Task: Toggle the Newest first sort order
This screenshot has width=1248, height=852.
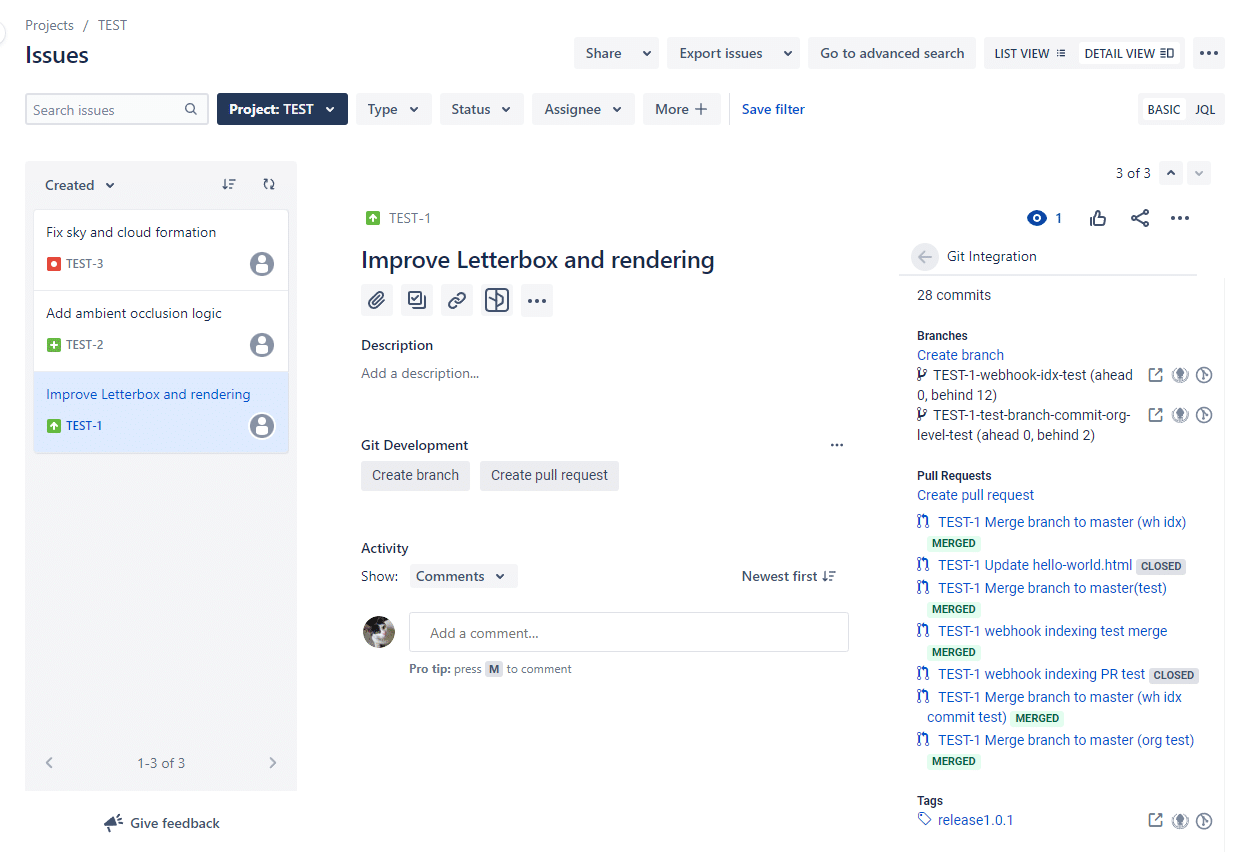Action: (x=788, y=576)
